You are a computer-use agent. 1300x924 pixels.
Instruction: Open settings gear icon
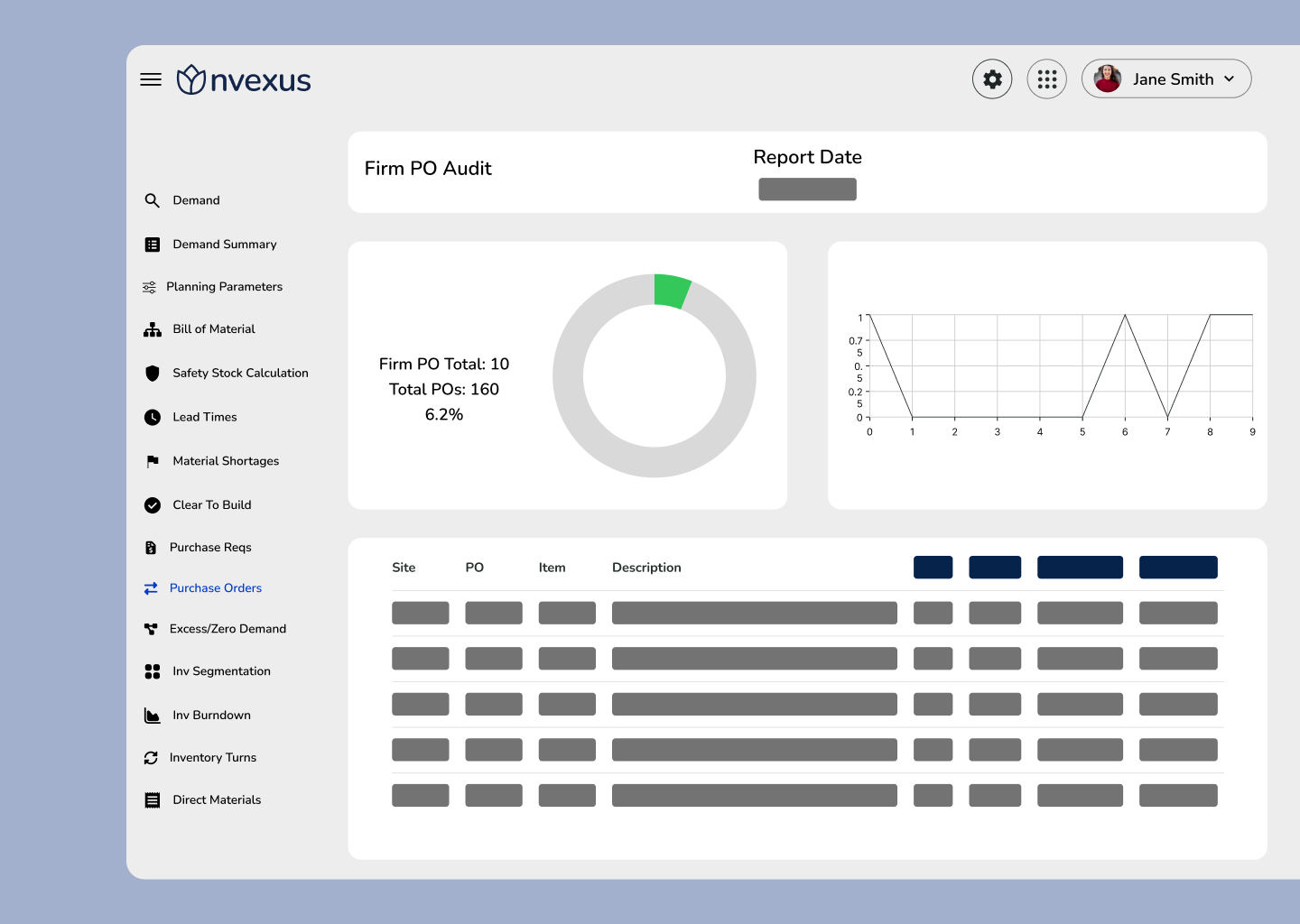[992, 79]
